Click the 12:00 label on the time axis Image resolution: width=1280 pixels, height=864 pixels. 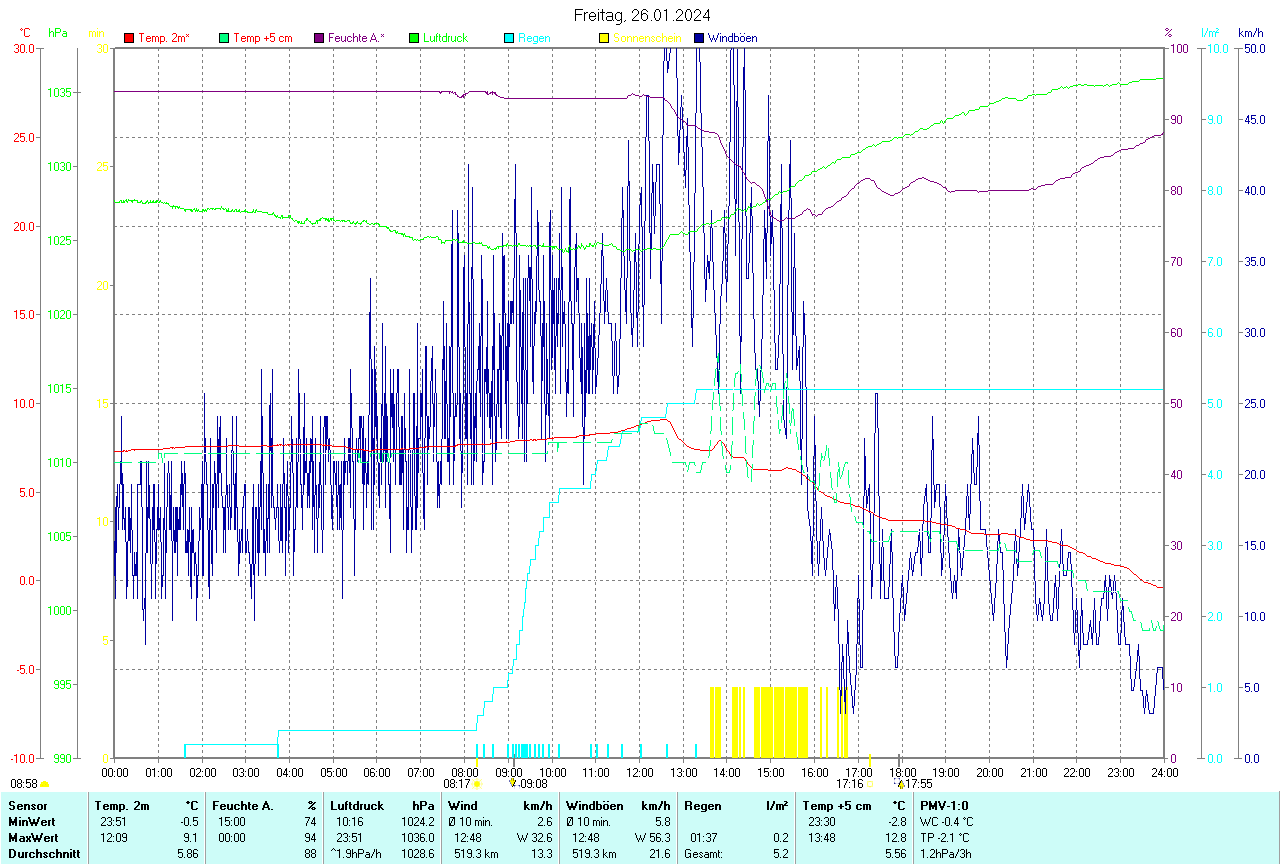coord(639,772)
